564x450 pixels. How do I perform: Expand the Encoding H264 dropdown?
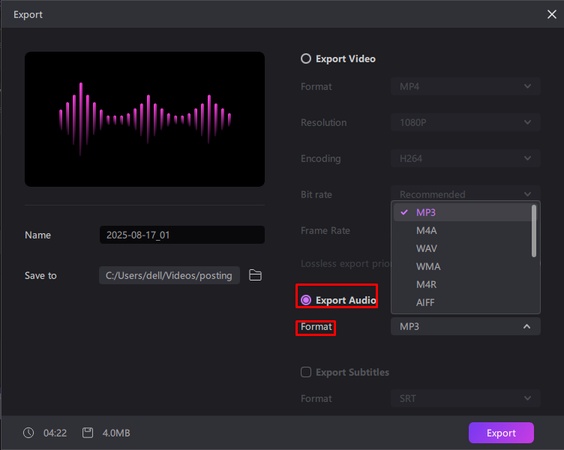point(465,158)
